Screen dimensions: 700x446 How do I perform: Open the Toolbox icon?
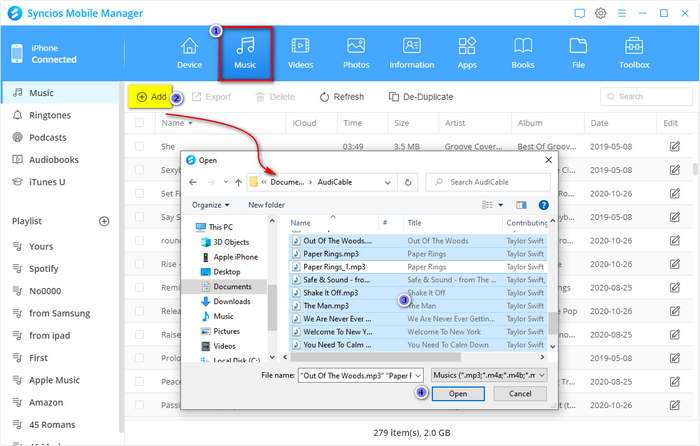click(634, 46)
